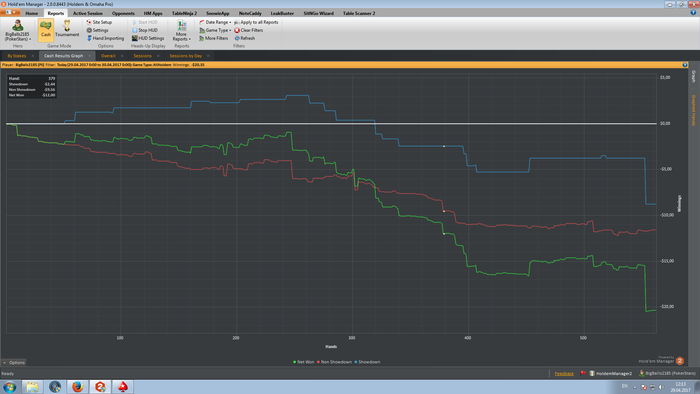Viewport: 700px width, 394px height.
Task: Click the selected point on the green line
Action: click(444, 233)
